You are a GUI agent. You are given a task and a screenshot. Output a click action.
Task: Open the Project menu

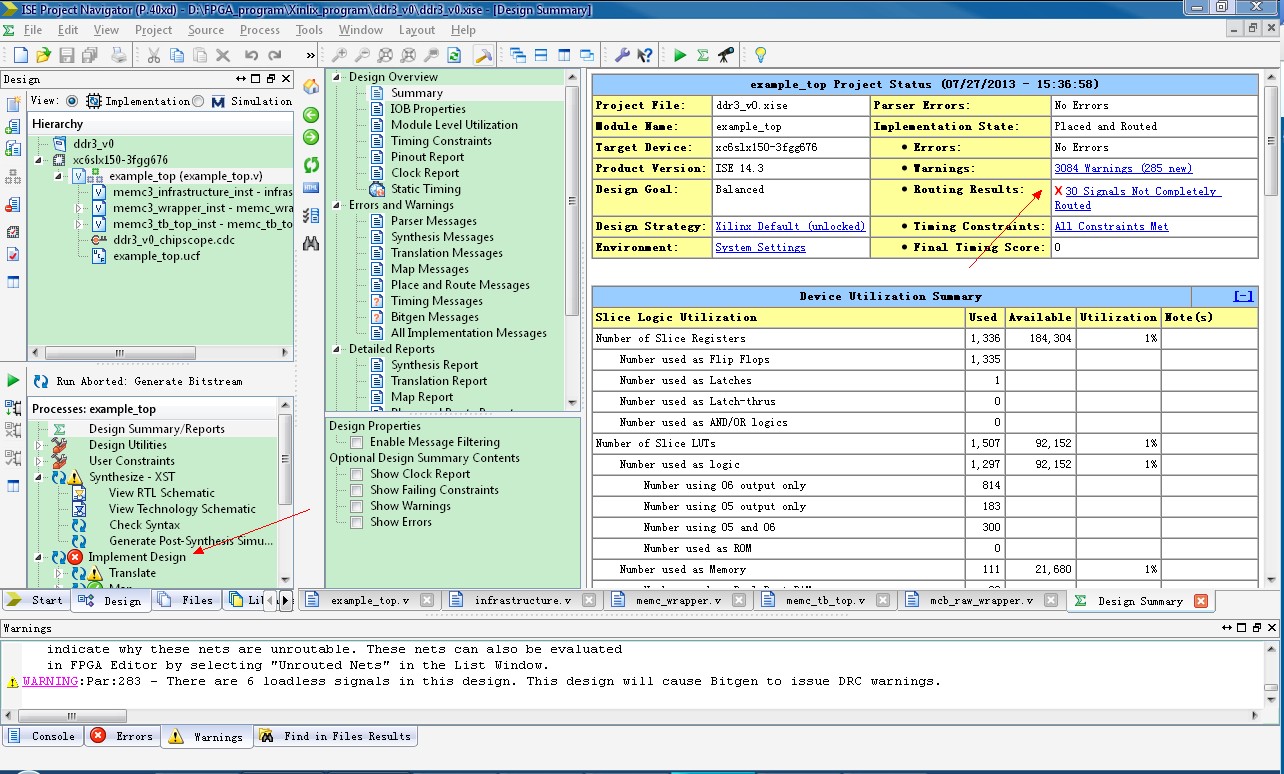point(154,30)
